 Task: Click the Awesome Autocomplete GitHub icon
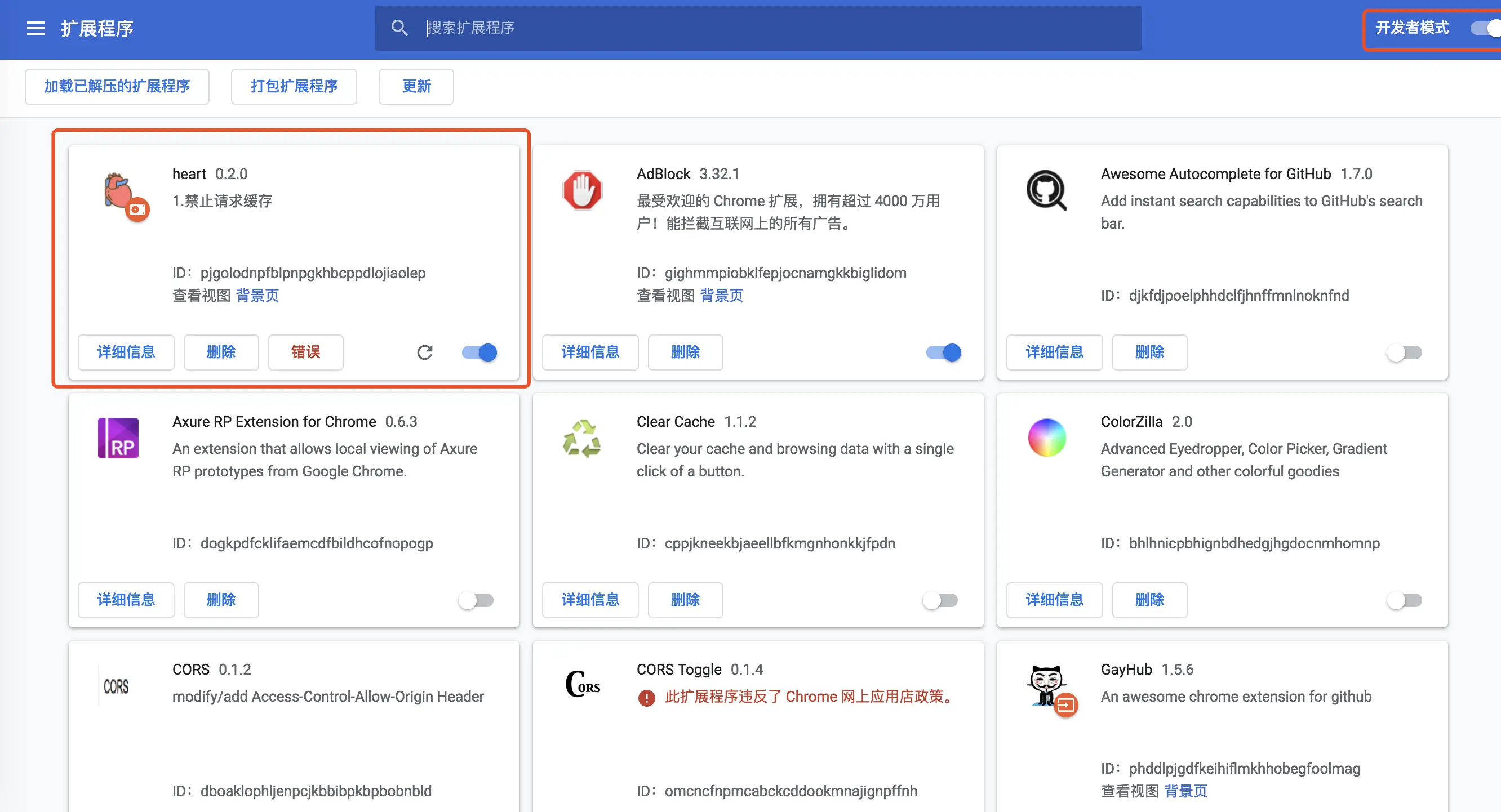point(1046,190)
